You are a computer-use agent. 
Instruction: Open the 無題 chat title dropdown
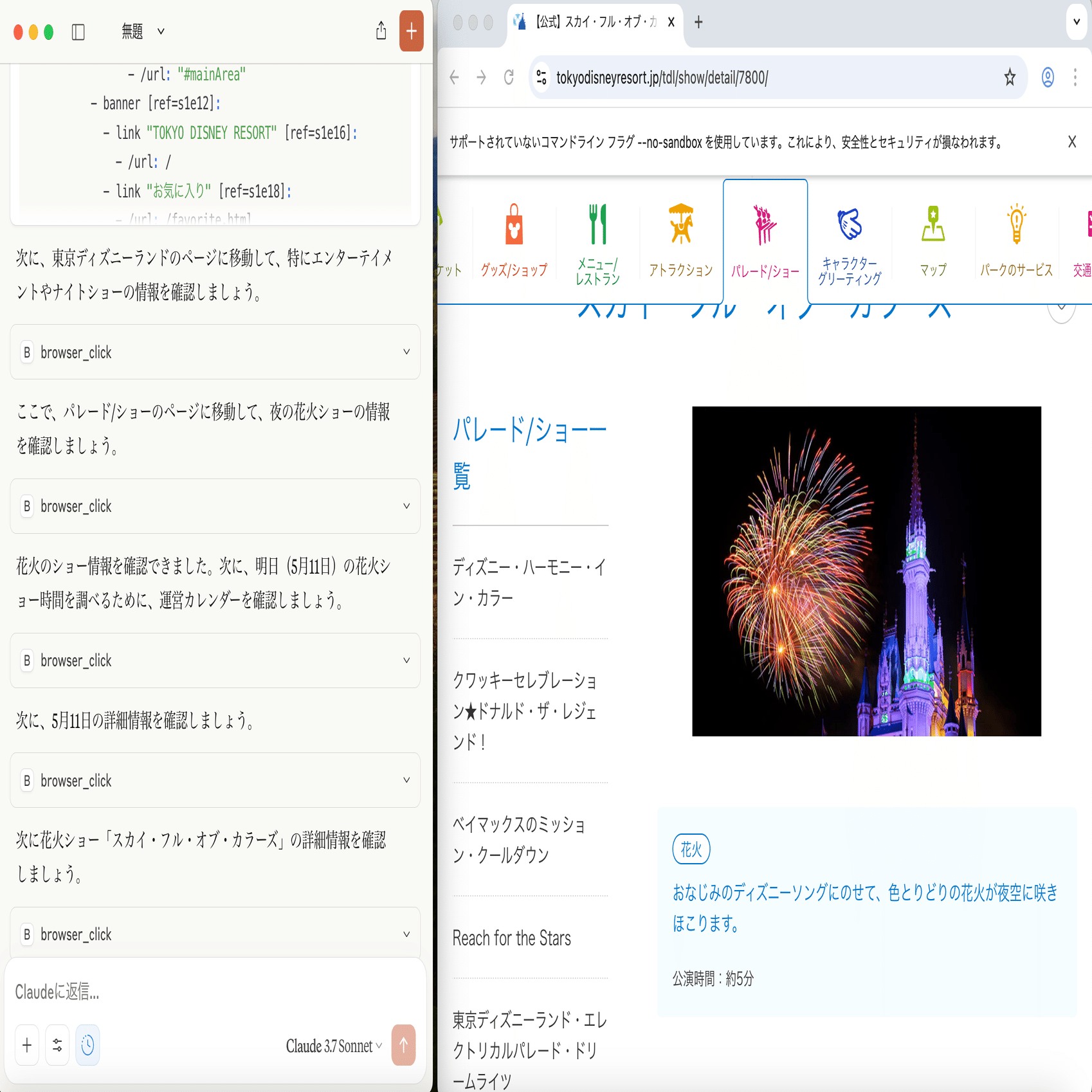143,31
